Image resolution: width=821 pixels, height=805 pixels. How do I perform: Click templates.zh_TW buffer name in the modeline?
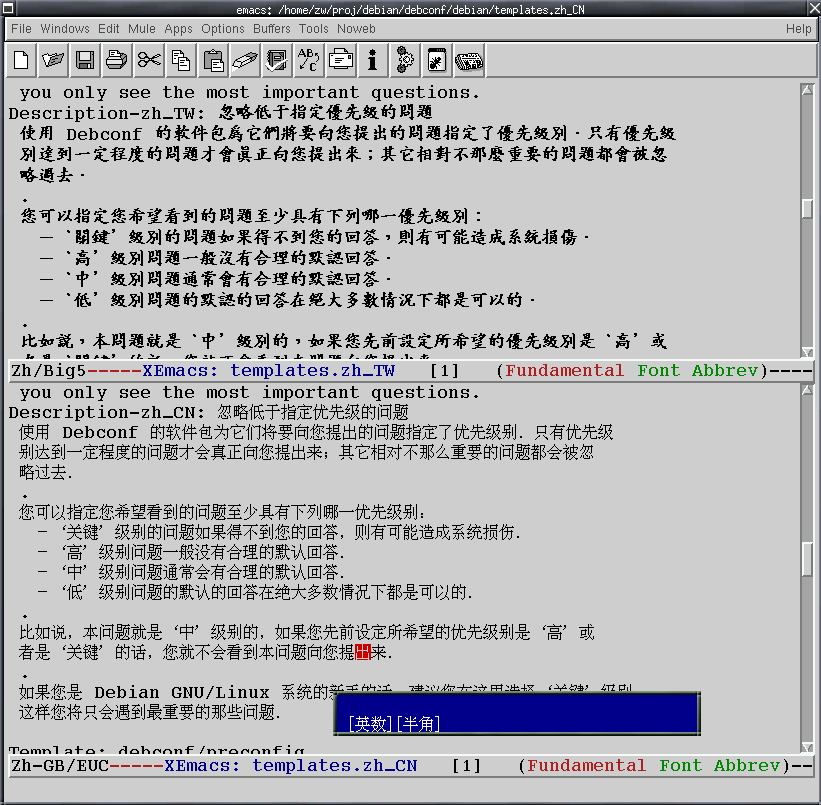312,371
